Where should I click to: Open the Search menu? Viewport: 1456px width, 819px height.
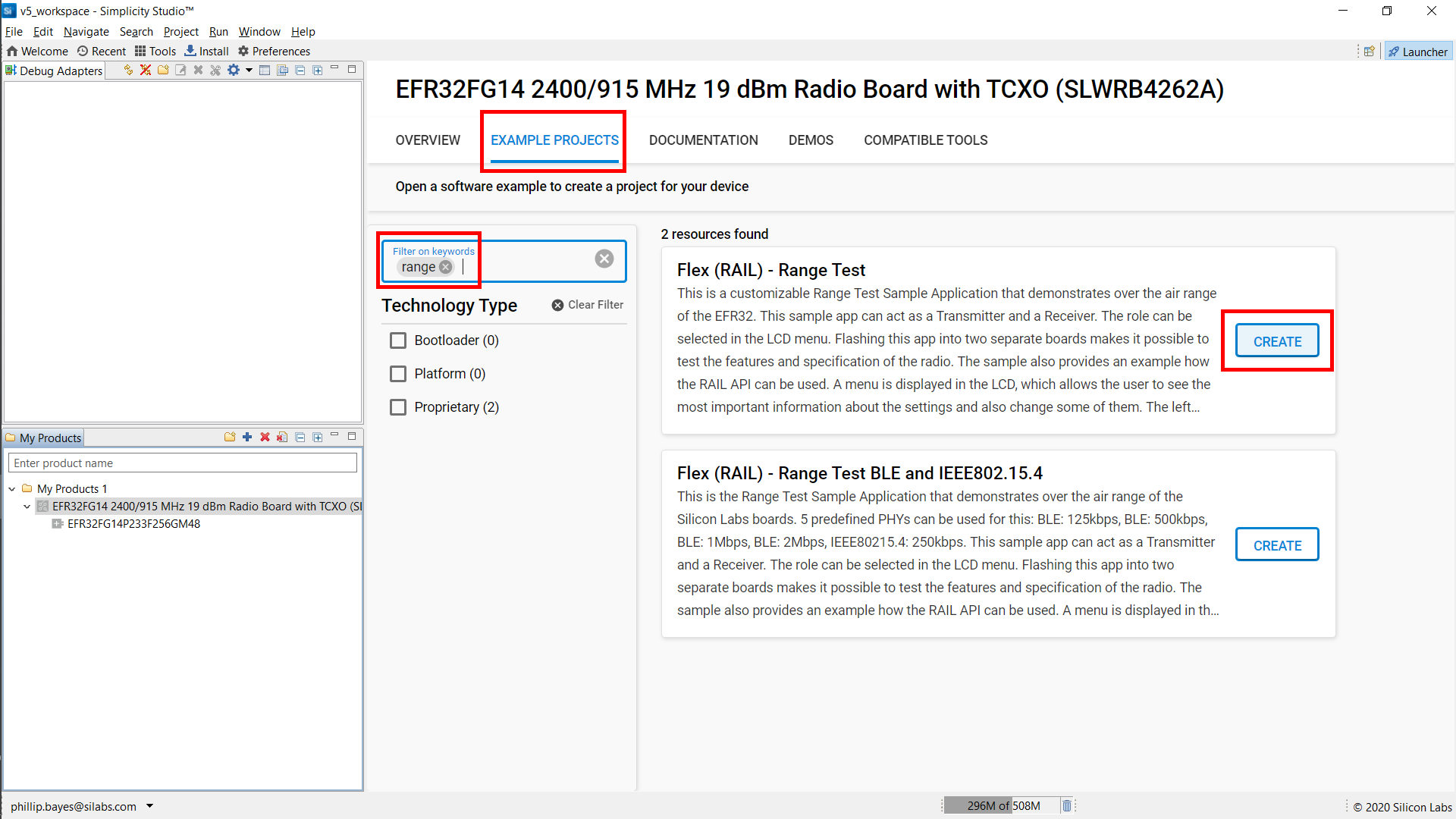pos(136,32)
